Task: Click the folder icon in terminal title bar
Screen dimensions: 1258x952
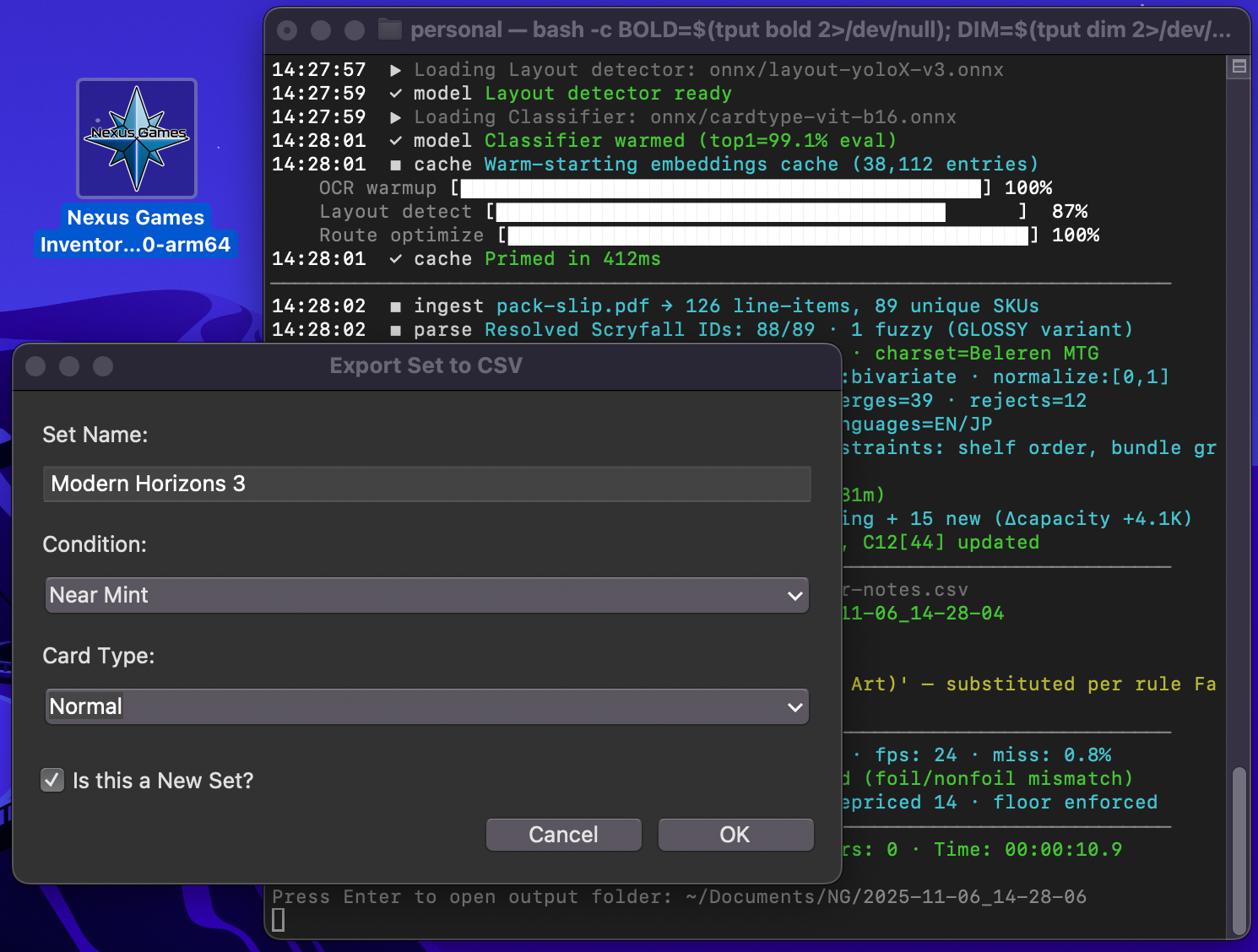Action: pos(389,30)
